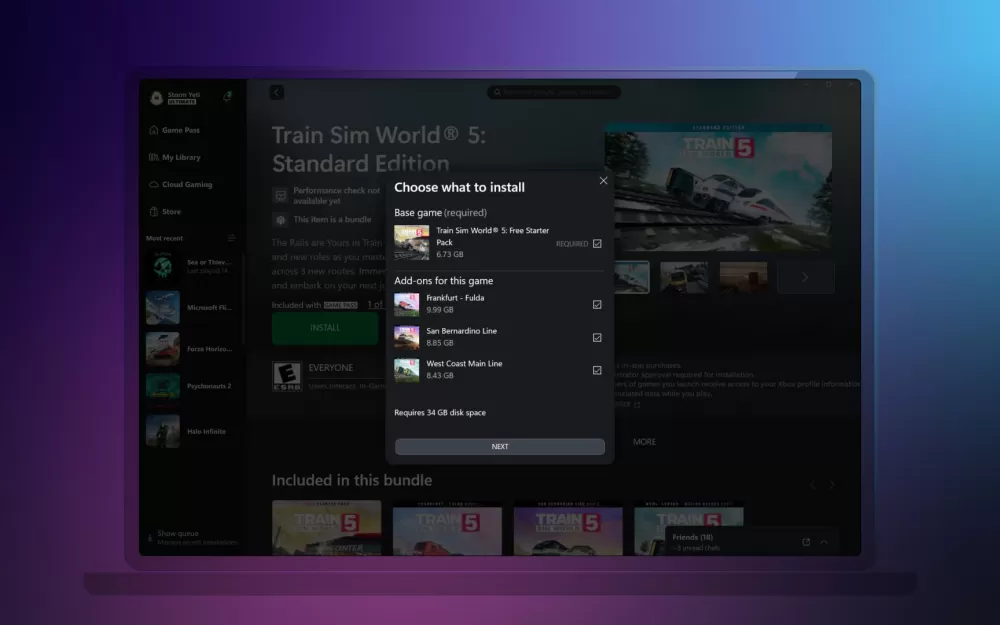Switch to Cloud Gaming

[180, 184]
